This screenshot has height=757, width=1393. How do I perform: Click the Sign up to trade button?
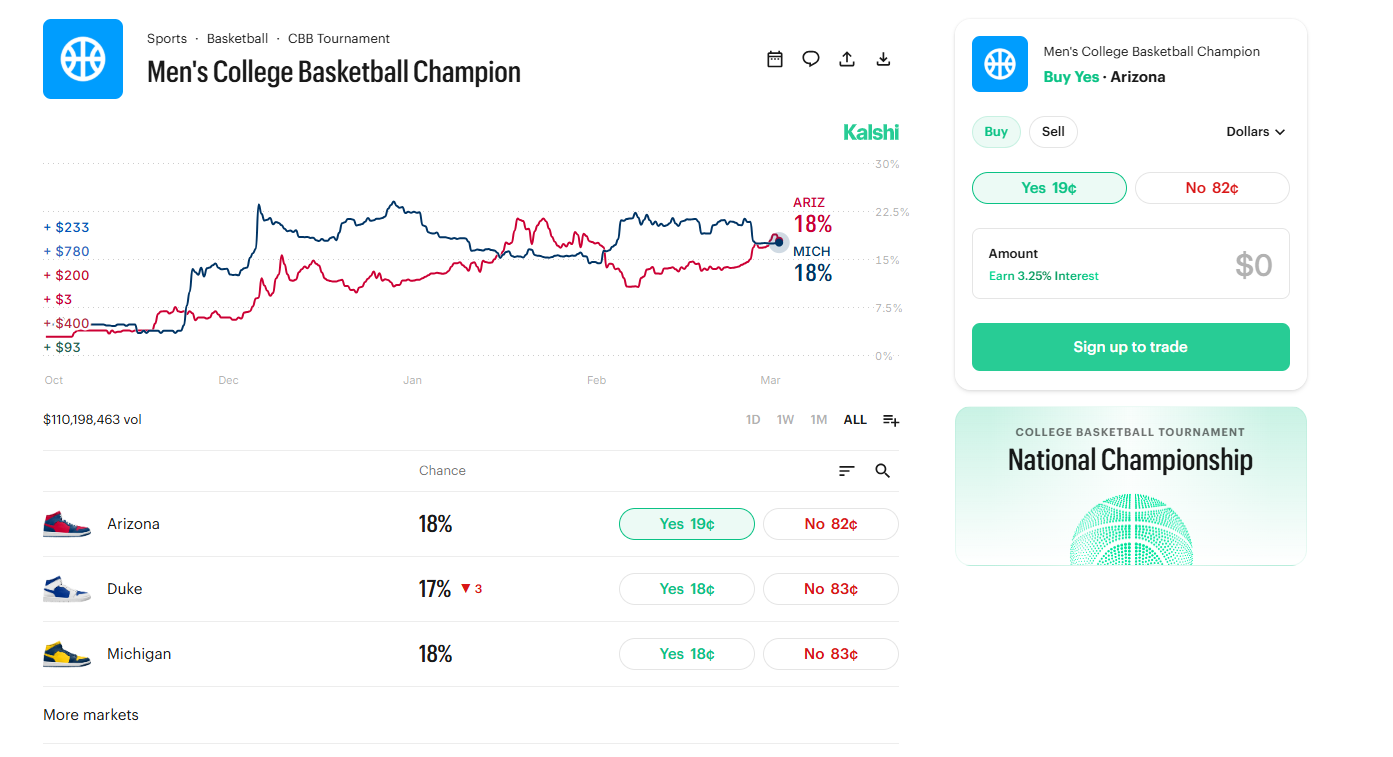click(x=1130, y=346)
